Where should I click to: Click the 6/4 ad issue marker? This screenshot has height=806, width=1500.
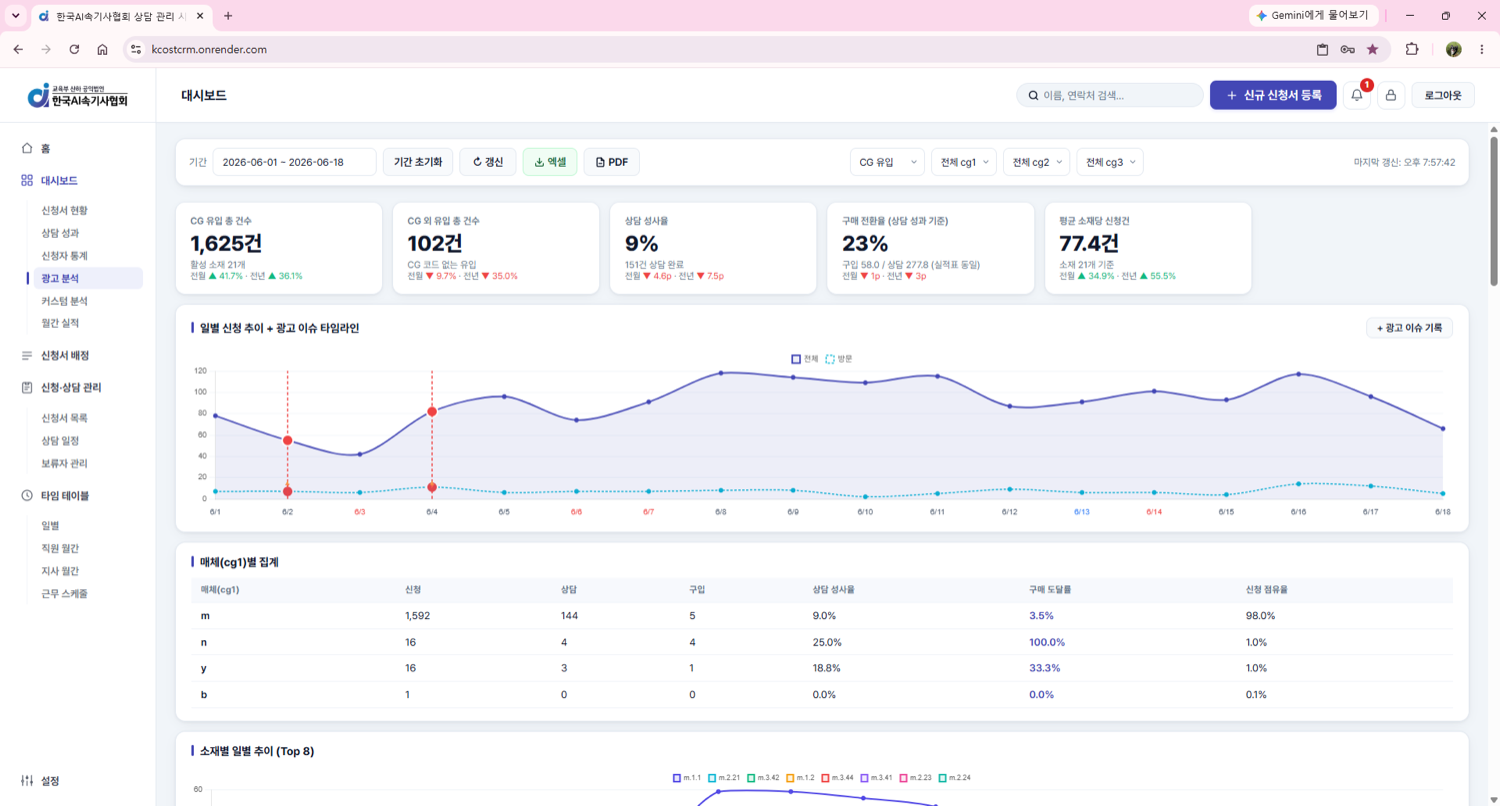click(x=432, y=411)
